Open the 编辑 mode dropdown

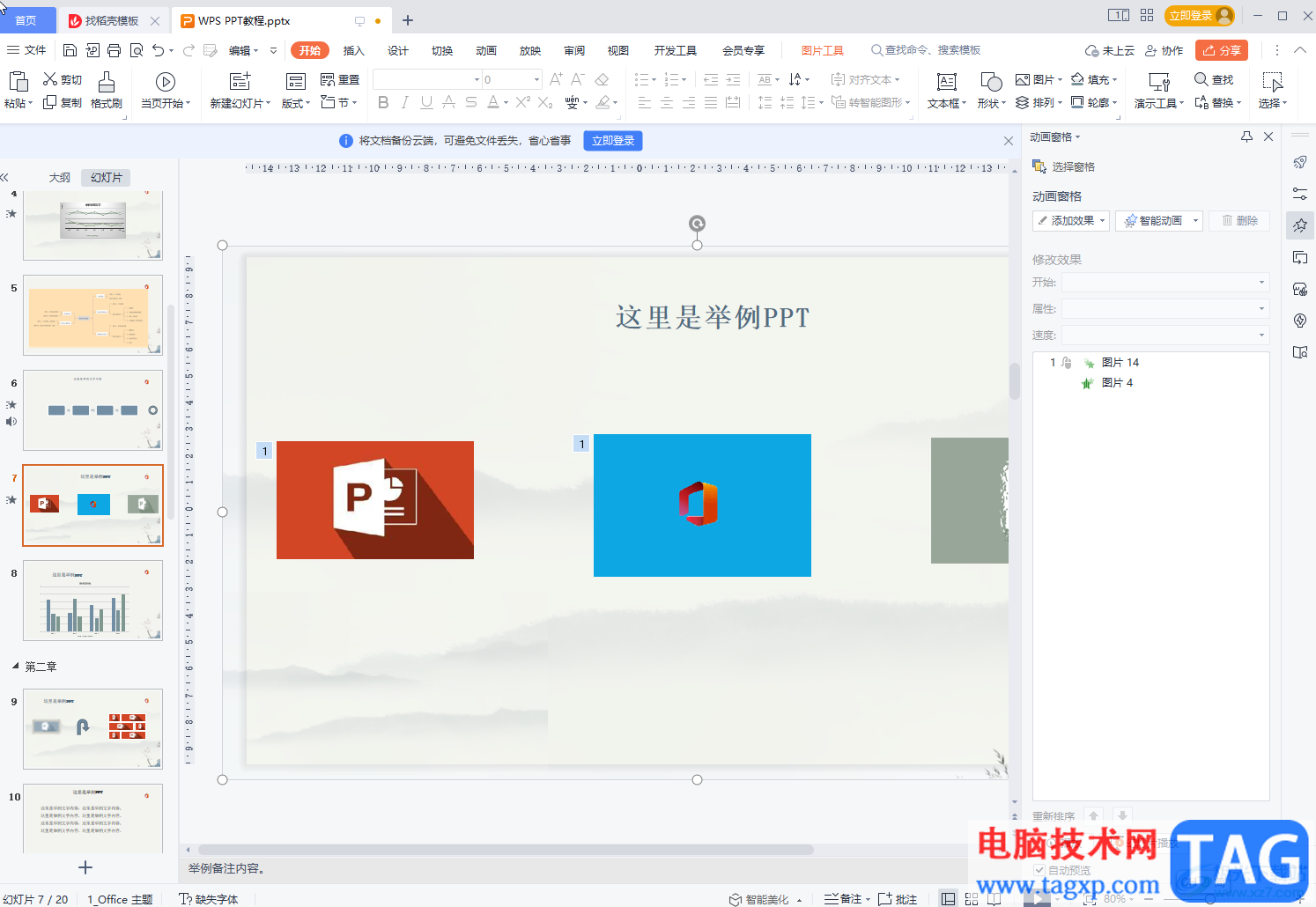tap(243, 50)
